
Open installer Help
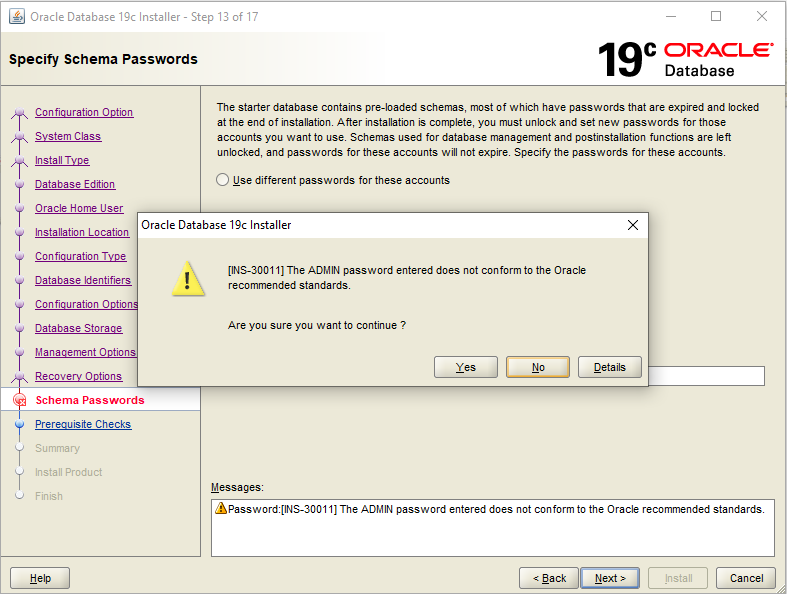click(x=40, y=578)
